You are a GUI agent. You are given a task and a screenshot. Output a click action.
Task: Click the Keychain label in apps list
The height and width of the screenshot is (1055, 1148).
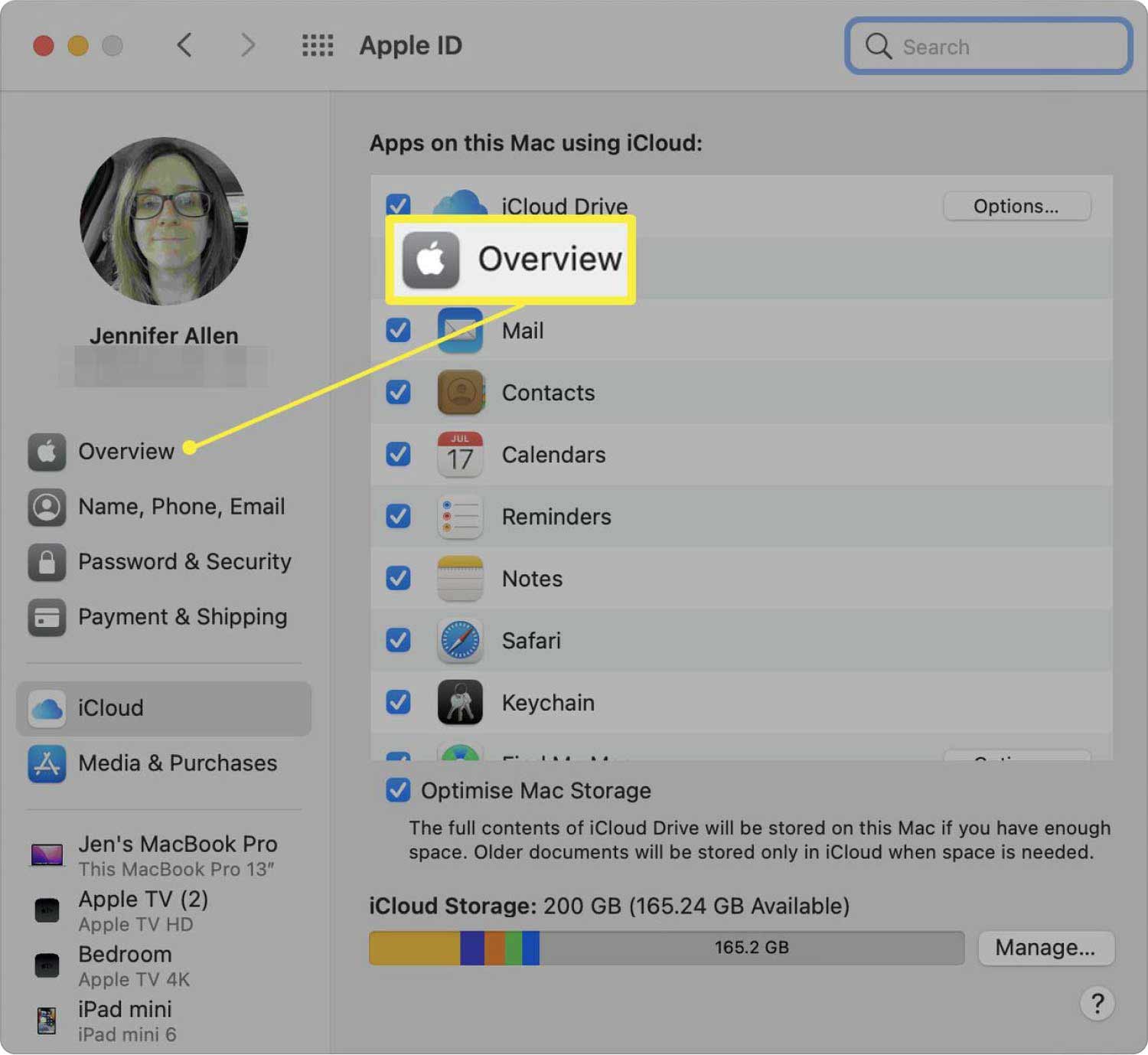(548, 703)
